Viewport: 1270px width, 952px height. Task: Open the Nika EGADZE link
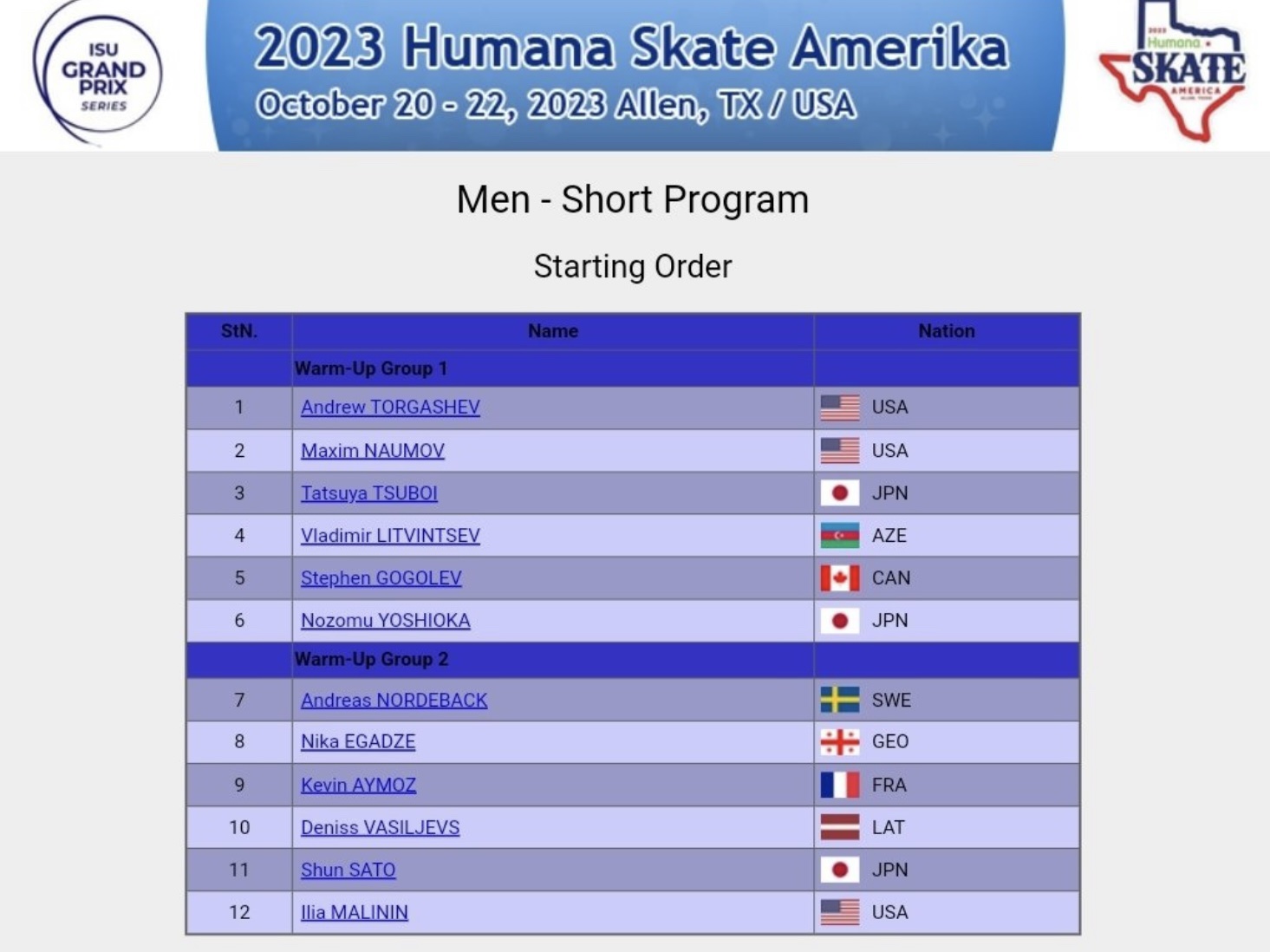tap(358, 742)
